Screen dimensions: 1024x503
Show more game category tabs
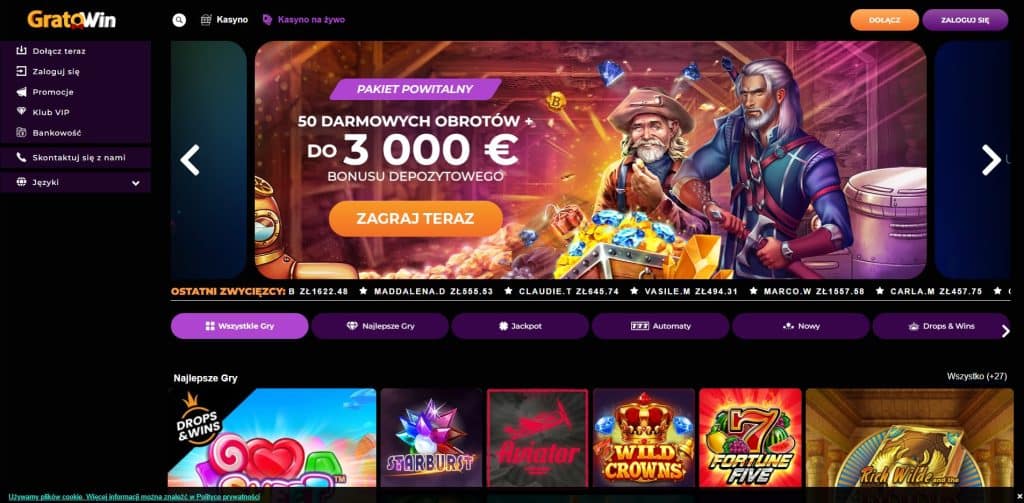pyautogui.click(x=1005, y=331)
